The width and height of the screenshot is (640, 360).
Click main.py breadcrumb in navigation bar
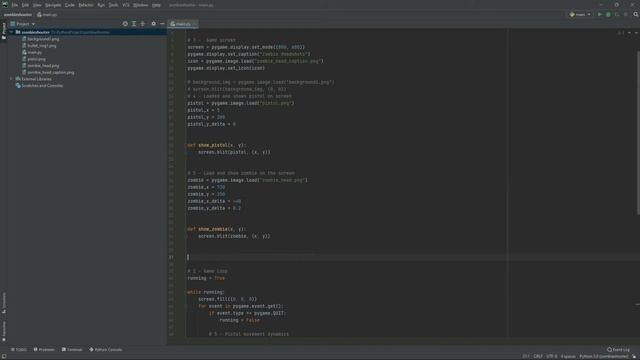(x=47, y=15)
